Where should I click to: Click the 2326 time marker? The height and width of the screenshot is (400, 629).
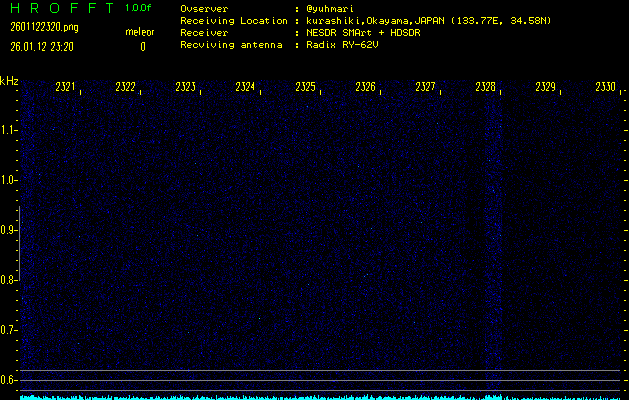(366, 88)
